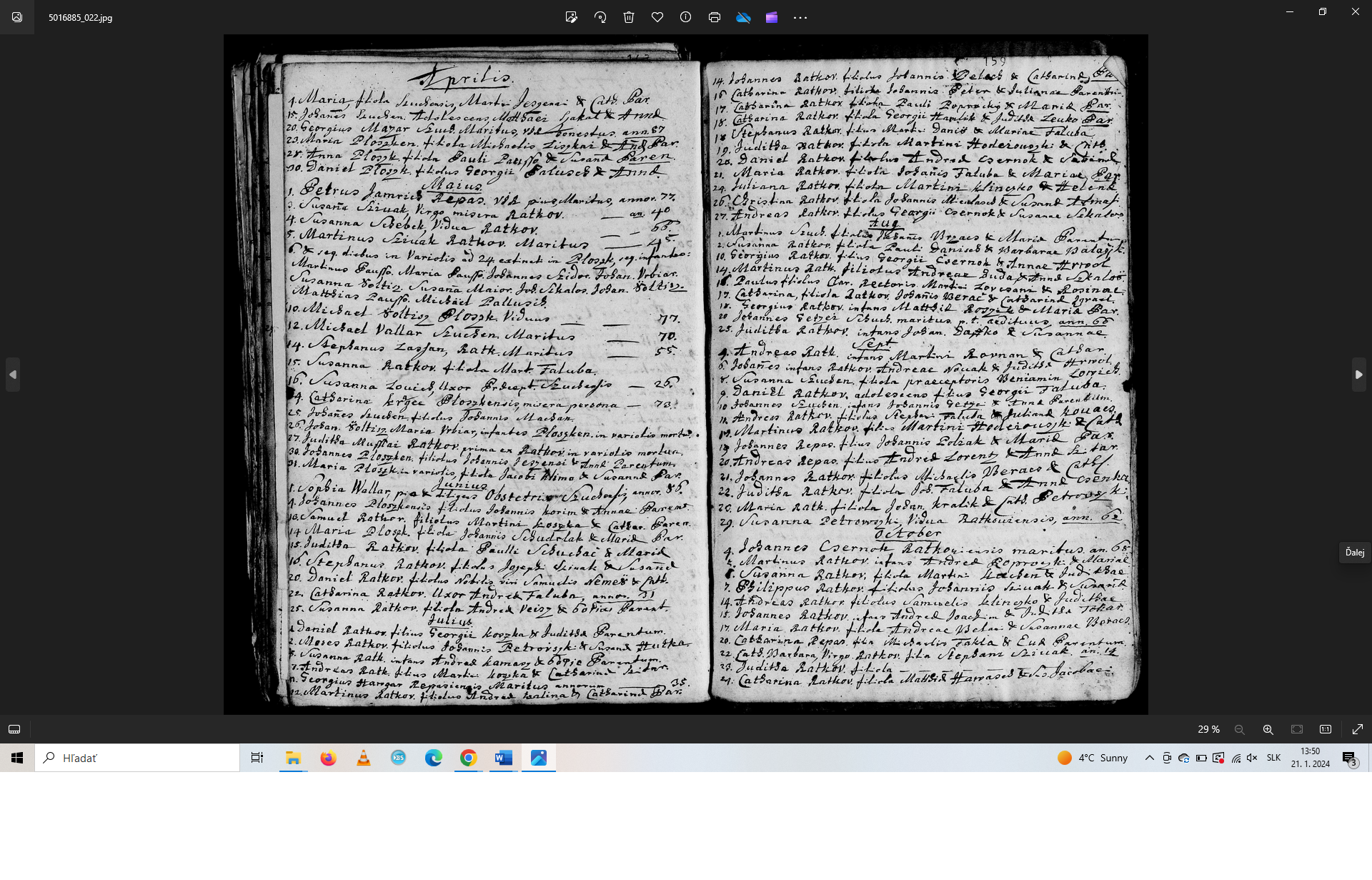Click the Delete trash icon
Viewport: 1372px width, 880px height.
629,17
